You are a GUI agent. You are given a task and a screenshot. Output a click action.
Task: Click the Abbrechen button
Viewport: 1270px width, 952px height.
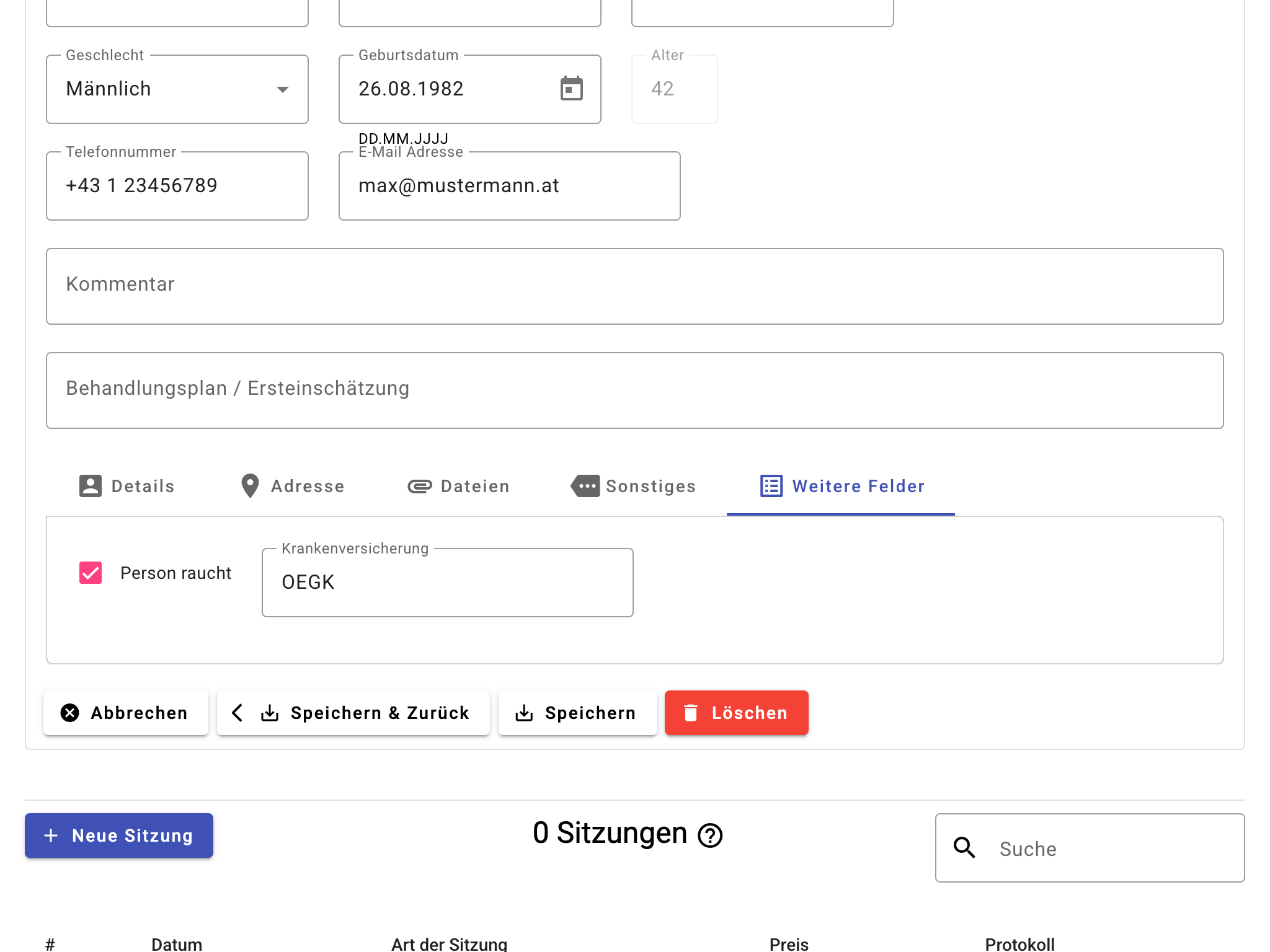pos(126,713)
